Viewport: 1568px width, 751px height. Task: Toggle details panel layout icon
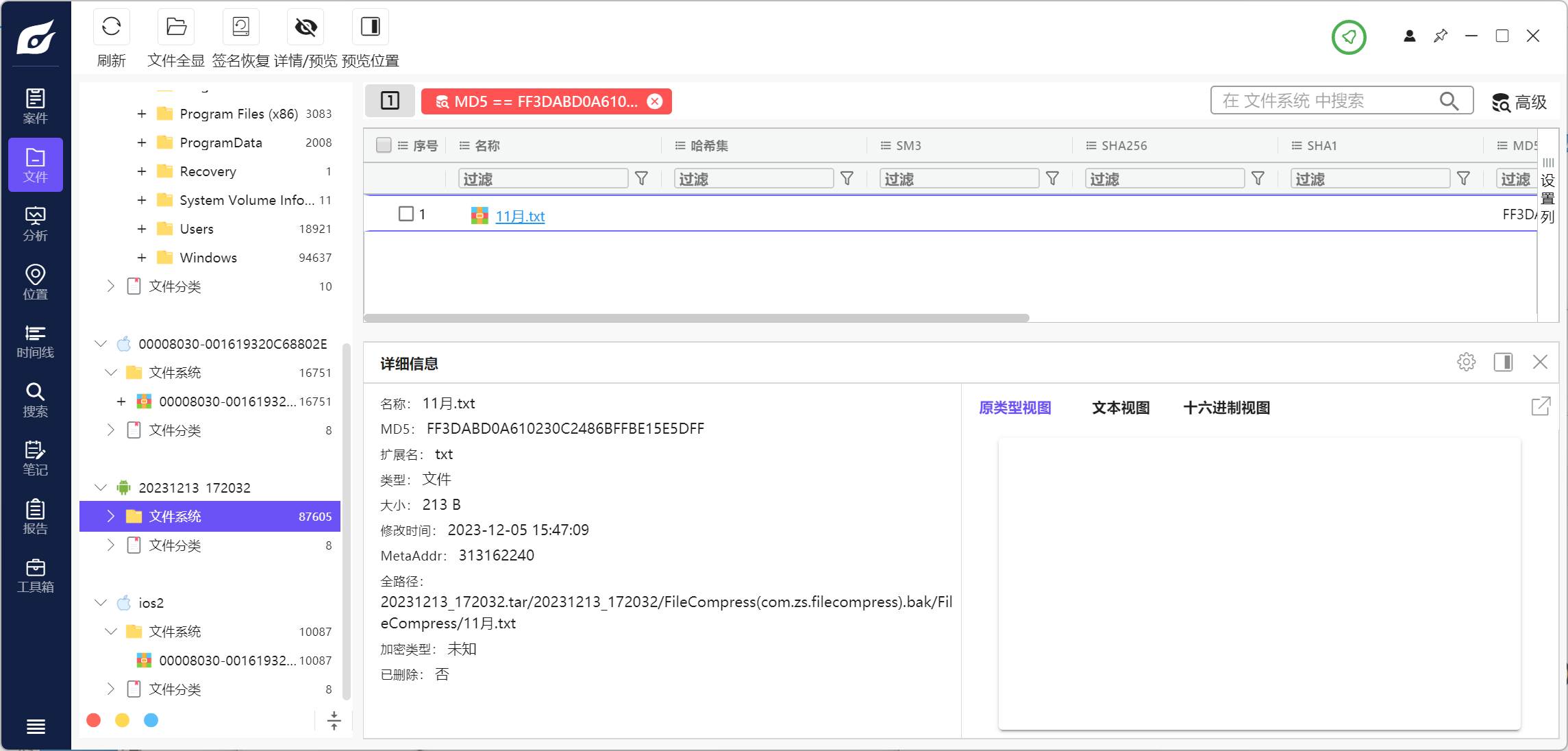(1503, 362)
